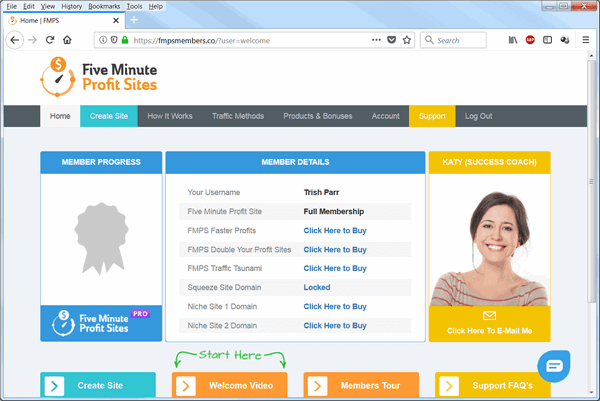Open the Library icon in toolbar
Screen dimensions: 600x401
(x=513, y=40)
